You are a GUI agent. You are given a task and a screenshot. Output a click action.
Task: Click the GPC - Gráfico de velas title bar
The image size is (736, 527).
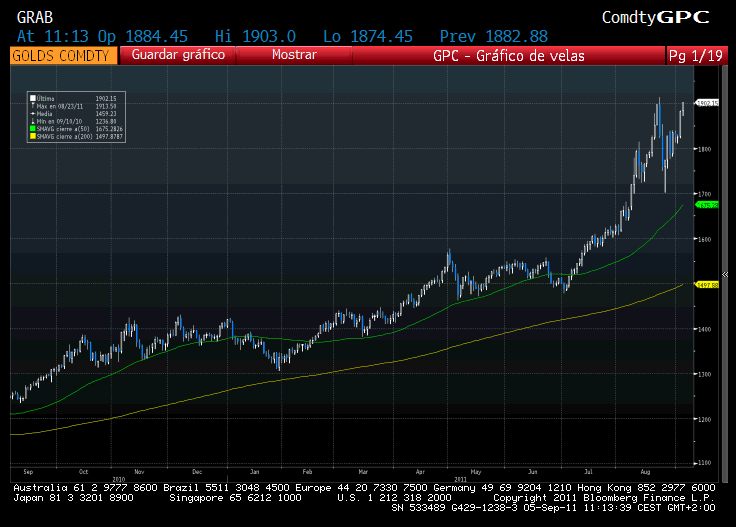(x=508, y=56)
